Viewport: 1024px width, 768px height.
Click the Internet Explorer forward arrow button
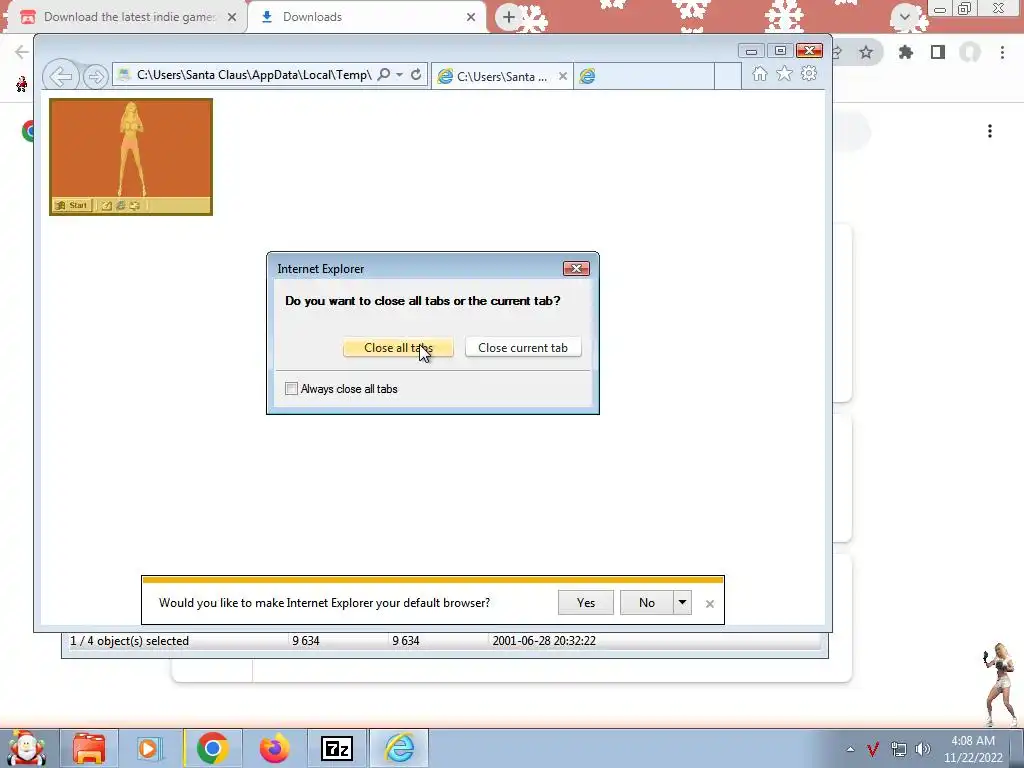95,77
